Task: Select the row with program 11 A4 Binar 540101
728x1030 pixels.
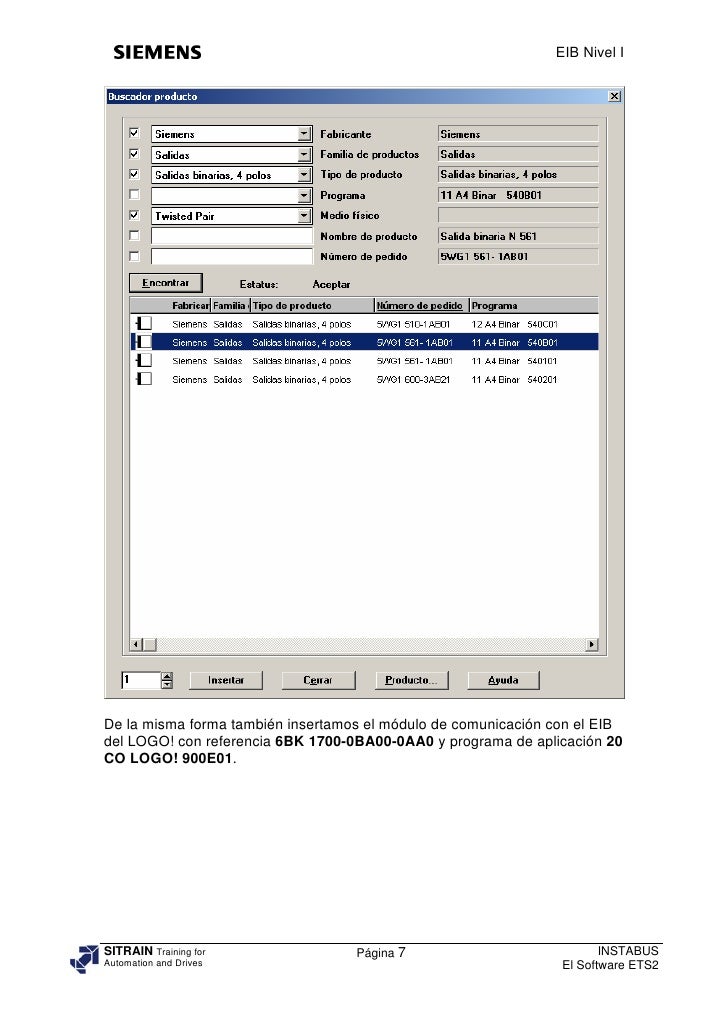Action: [365, 361]
